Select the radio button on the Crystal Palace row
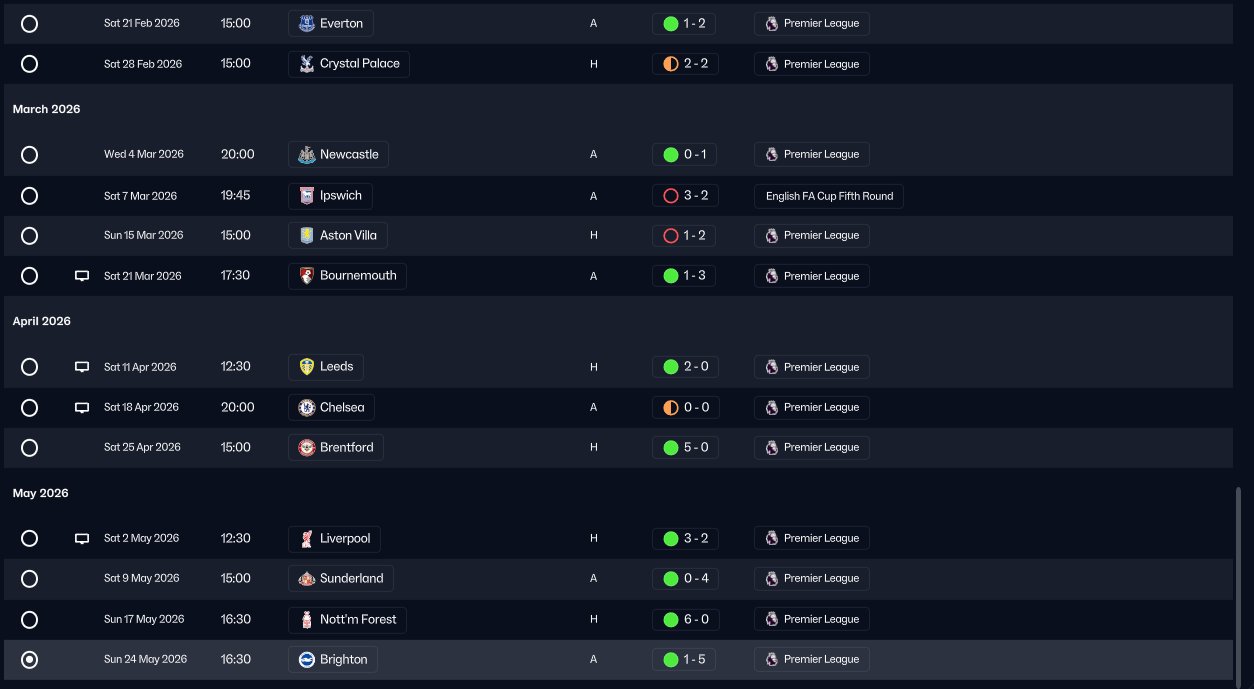 tap(29, 63)
